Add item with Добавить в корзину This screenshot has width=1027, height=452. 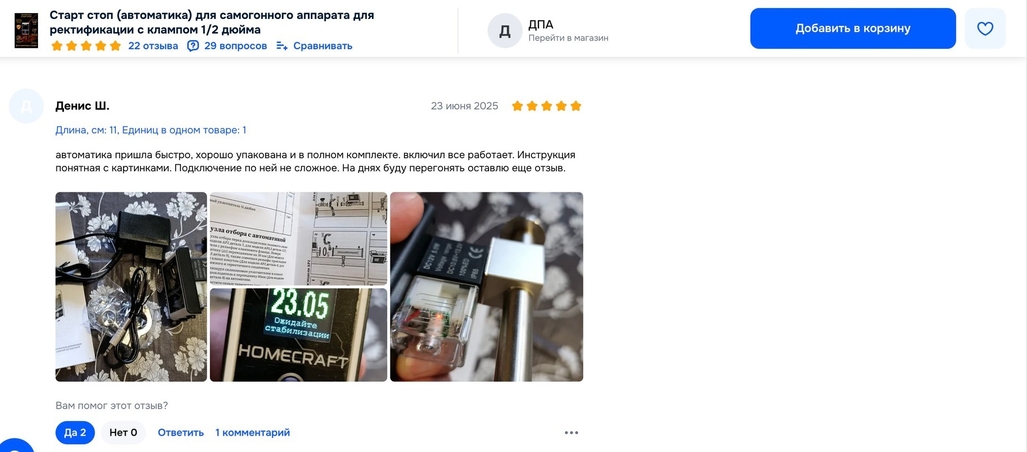click(853, 28)
